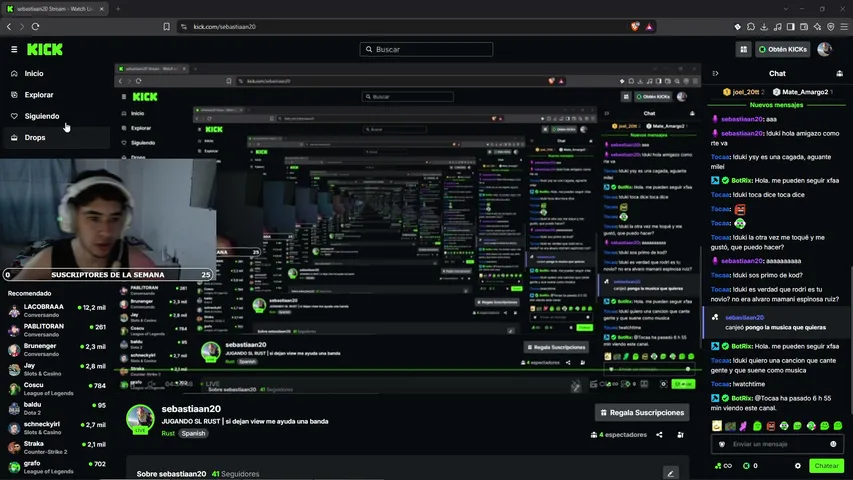
Task: Collapse the chat panel with arrow icon
Action: click(715, 73)
